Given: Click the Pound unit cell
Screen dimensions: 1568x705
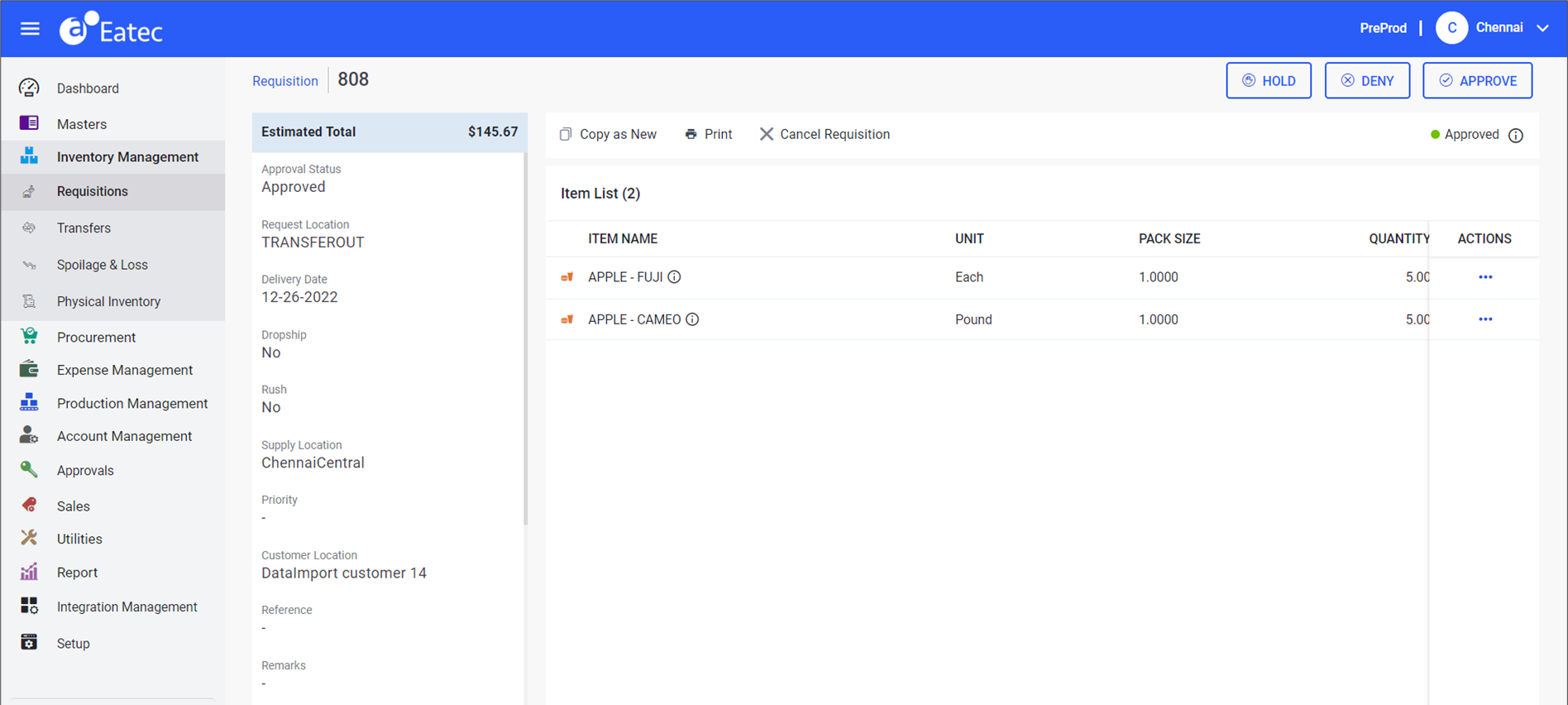Looking at the screenshot, I should [x=973, y=319].
